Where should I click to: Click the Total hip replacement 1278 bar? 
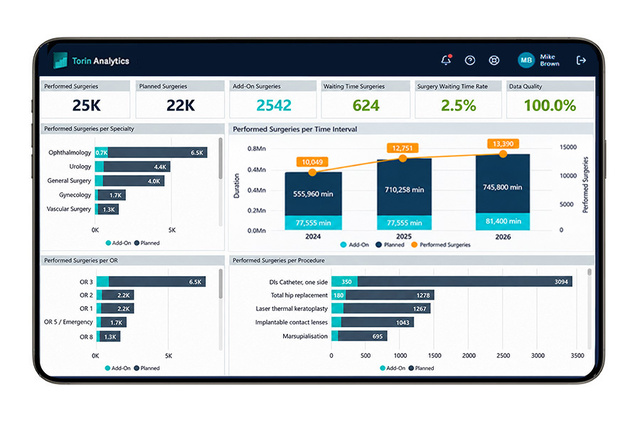pos(389,295)
